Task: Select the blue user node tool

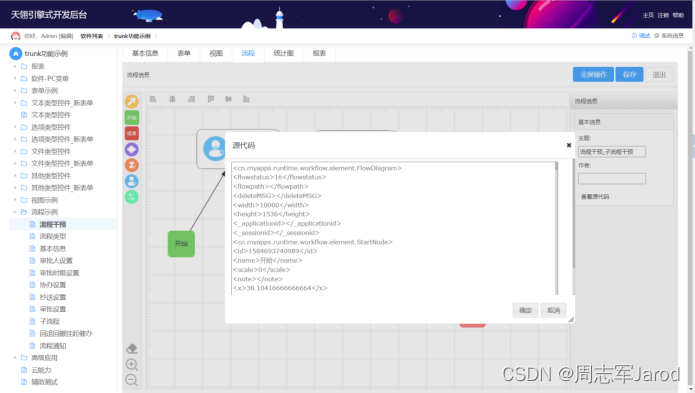Action: tap(132, 181)
